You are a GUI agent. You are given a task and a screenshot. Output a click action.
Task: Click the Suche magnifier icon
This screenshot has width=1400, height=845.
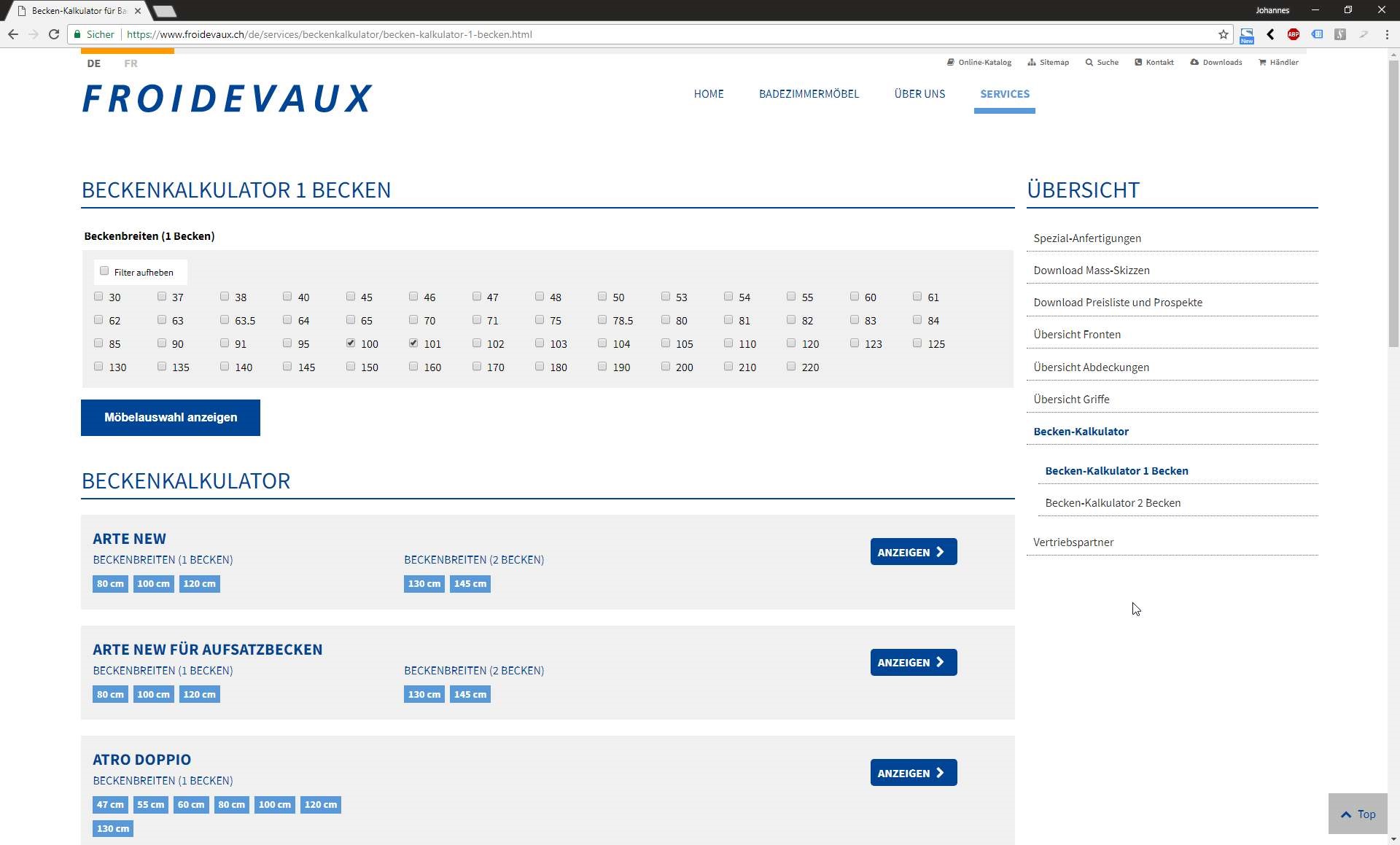click(1089, 62)
